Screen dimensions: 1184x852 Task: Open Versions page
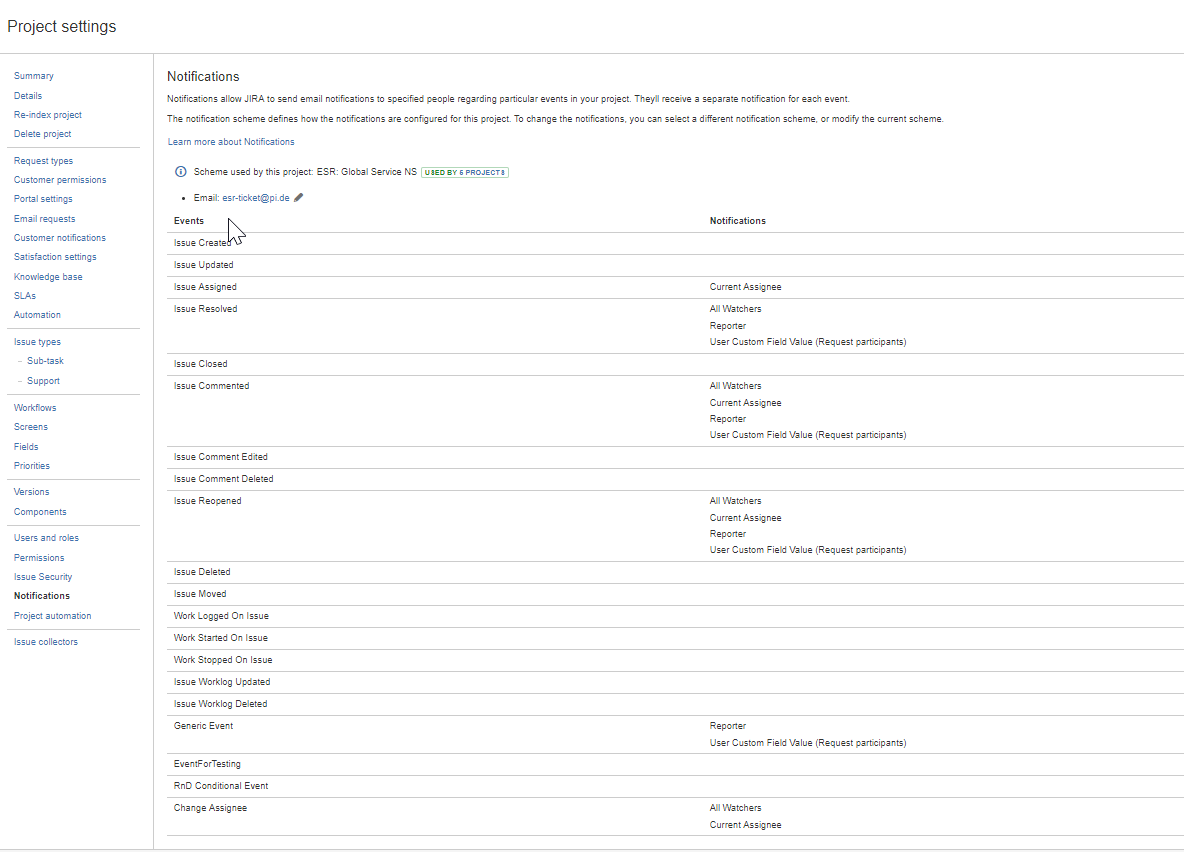pyautogui.click(x=31, y=492)
